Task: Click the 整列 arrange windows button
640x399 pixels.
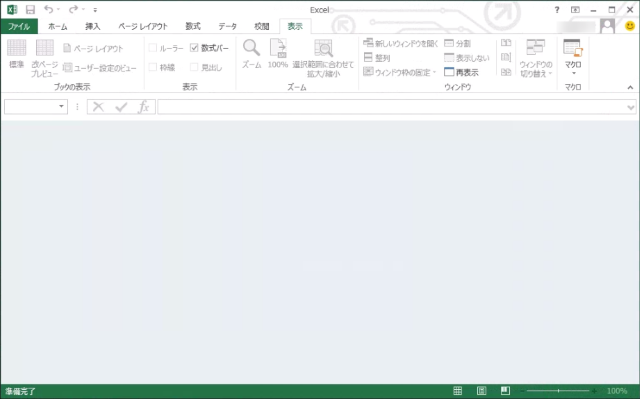Action: [x=377, y=58]
